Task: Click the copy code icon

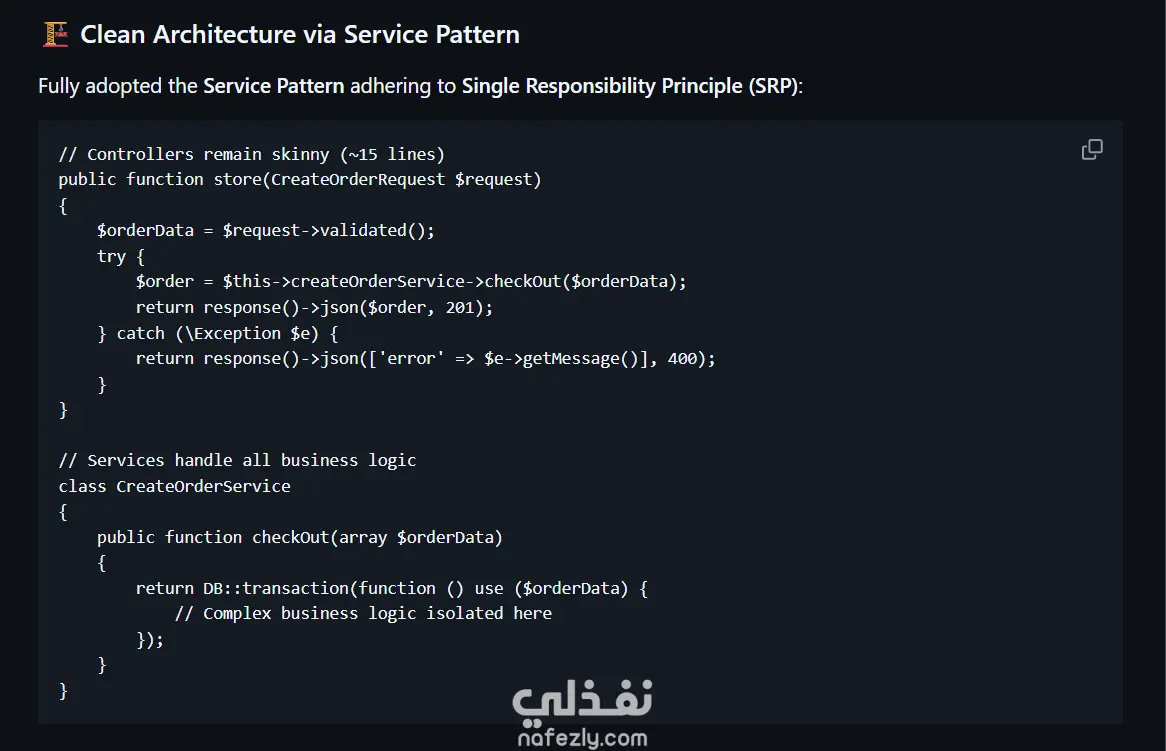Action: point(1092,150)
